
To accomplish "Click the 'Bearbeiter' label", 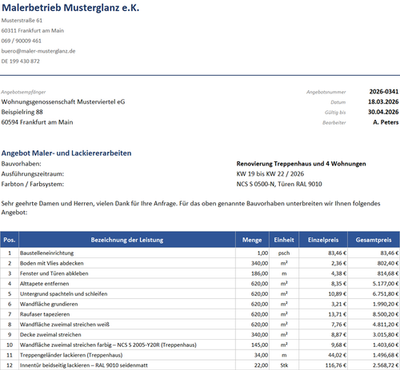I will (x=334, y=123).
